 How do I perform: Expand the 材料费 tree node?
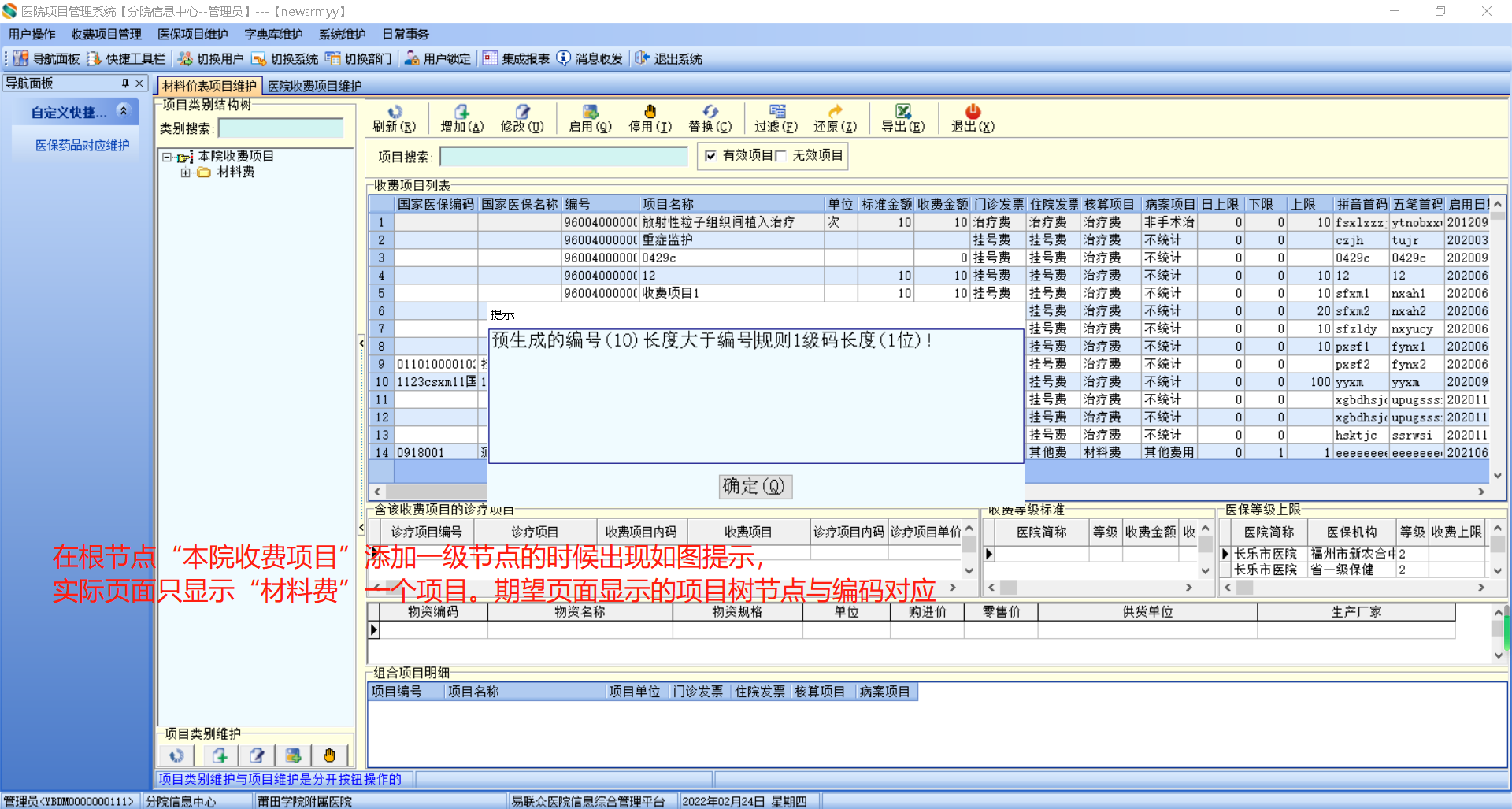click(185, 173)
